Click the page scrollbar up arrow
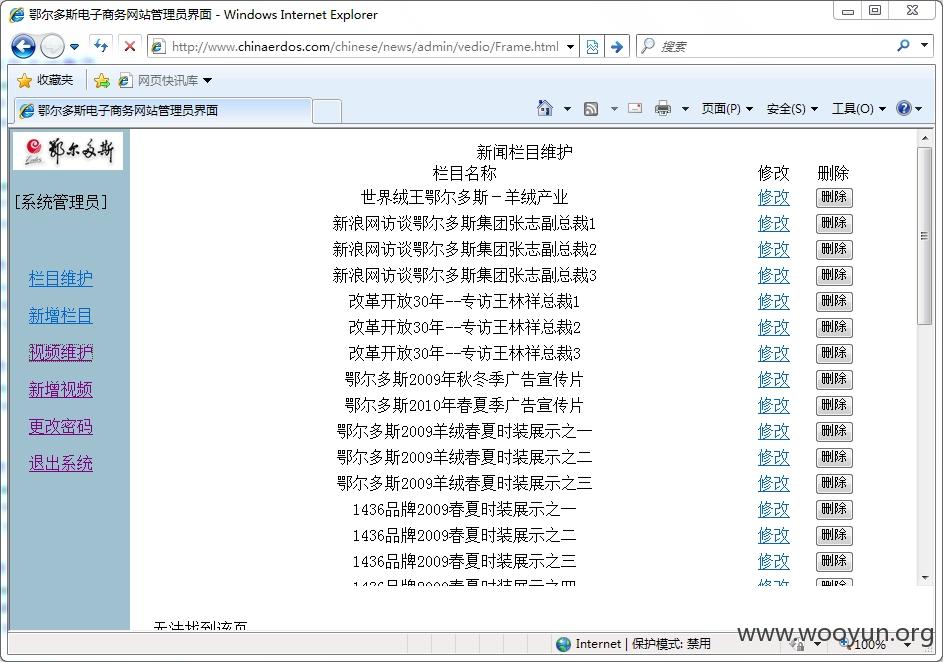The height and width of the screenshot is (662, 943). point(925,138)
